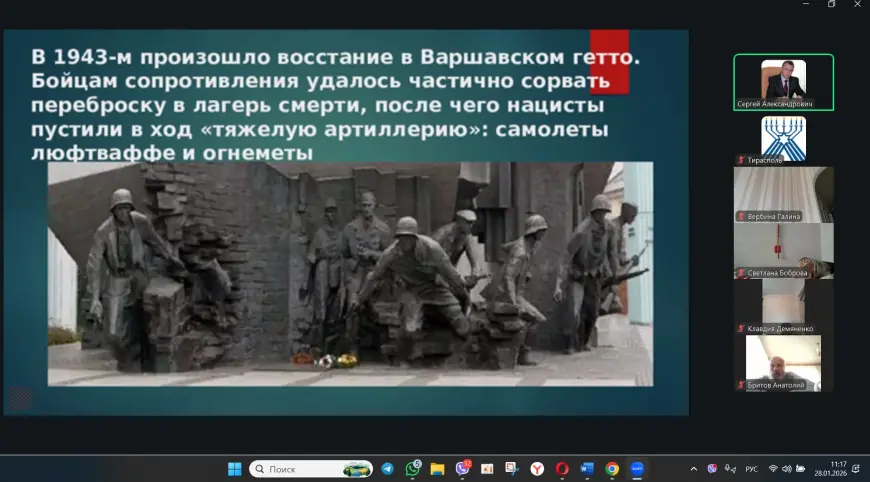Open Opera browser from the taskbar
Screen dimensions: 870x482
(x=562, y=469)
